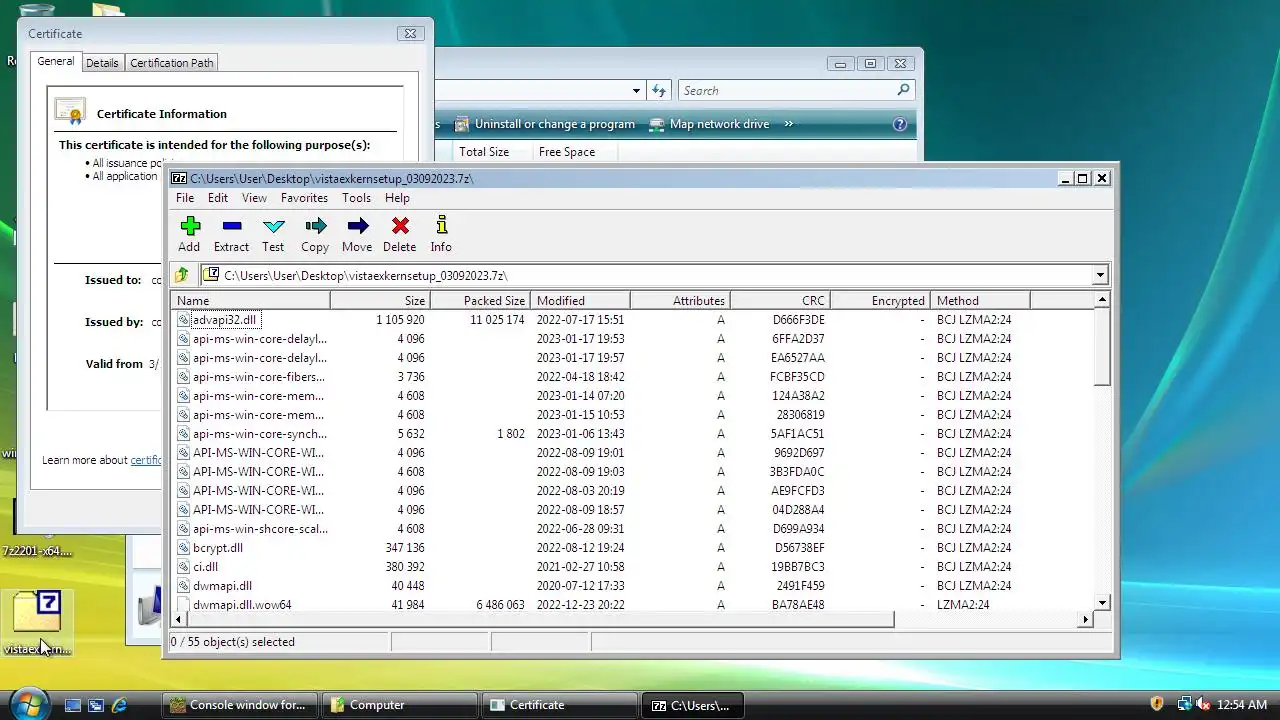
Task: Sort by the Method column header
Action: click(x=980, y=300)
